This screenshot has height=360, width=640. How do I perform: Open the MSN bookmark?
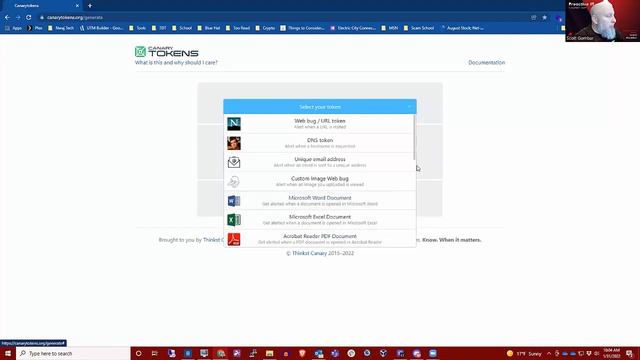(390, 28)
